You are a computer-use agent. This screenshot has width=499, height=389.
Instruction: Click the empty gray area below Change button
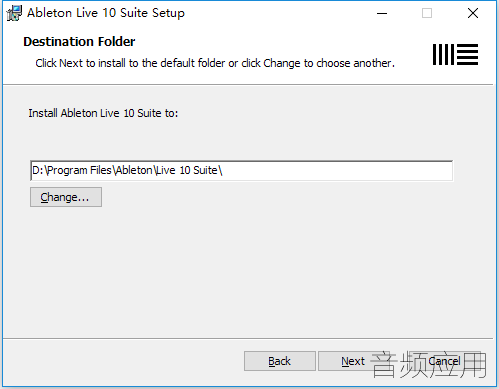[247, 270]
